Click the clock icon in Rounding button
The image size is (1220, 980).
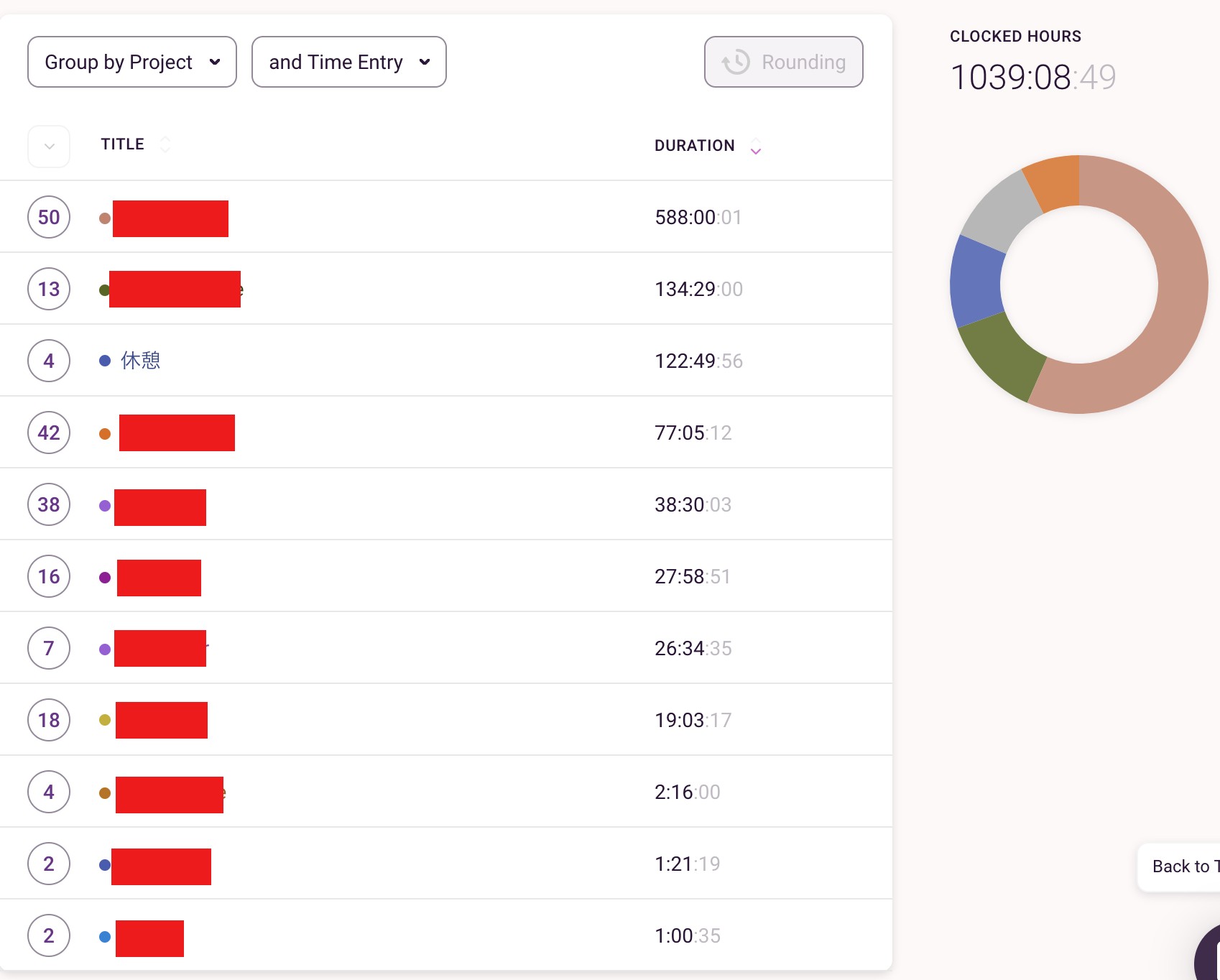736,62
